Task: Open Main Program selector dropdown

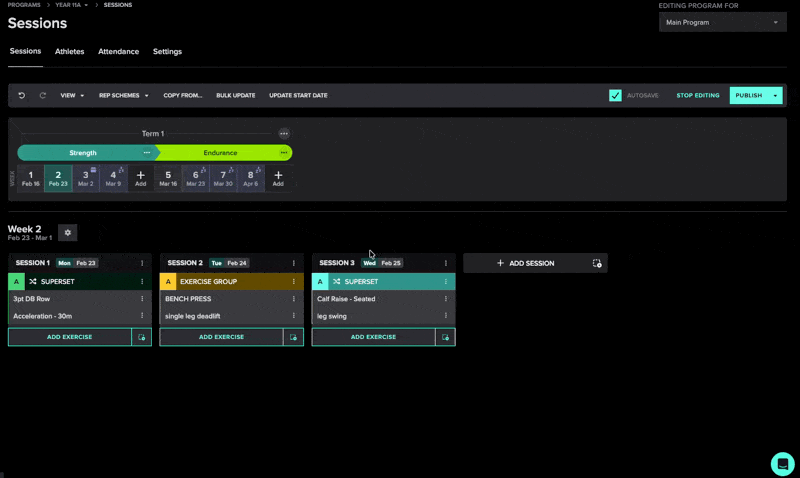Action: (722, 22)
